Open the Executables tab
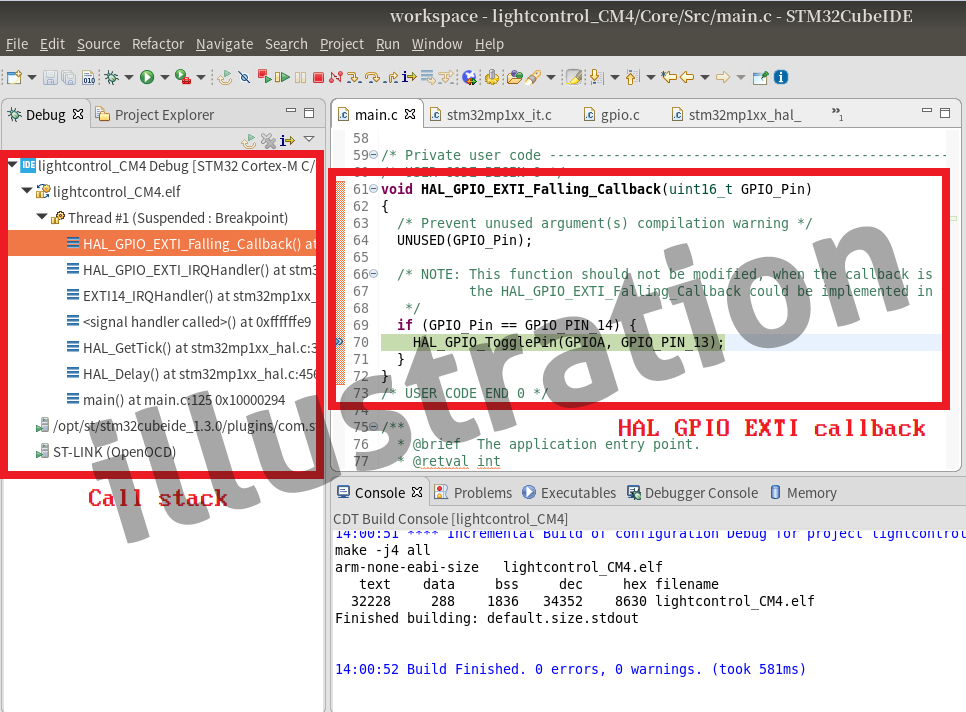The image size is (966, 712). point(569,493)
